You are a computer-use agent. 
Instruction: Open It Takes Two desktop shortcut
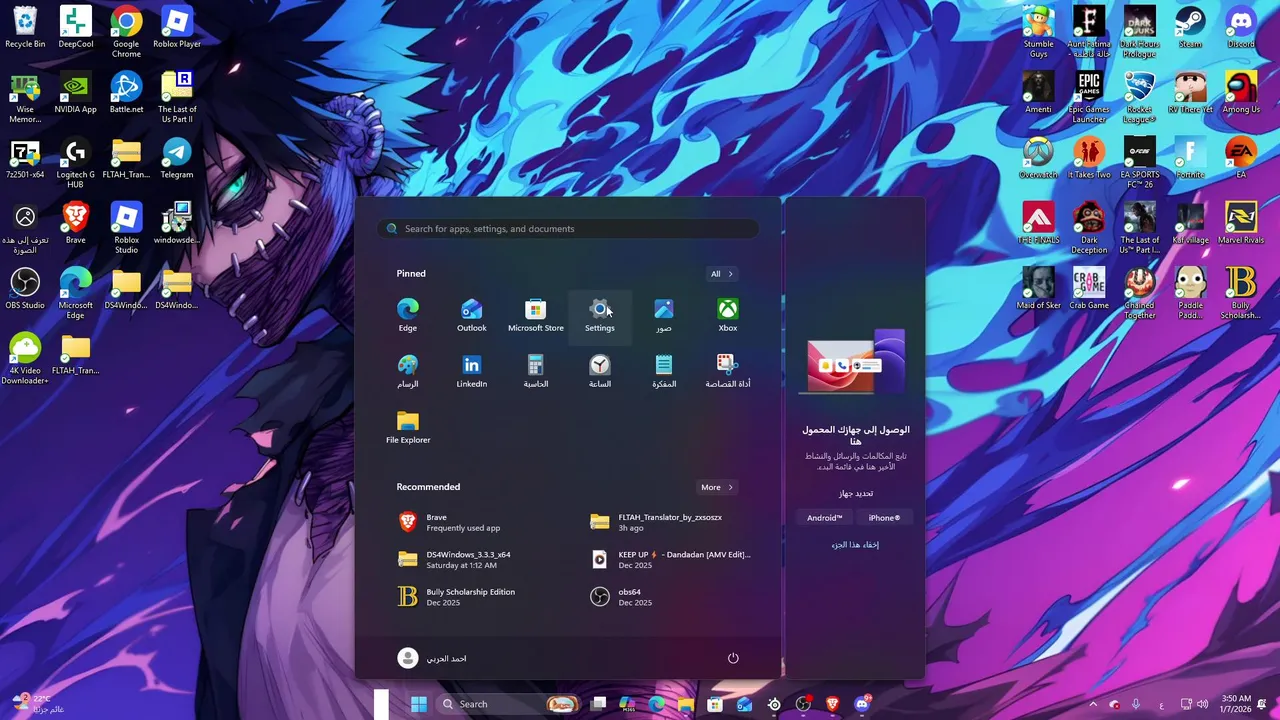point(1089,158)
